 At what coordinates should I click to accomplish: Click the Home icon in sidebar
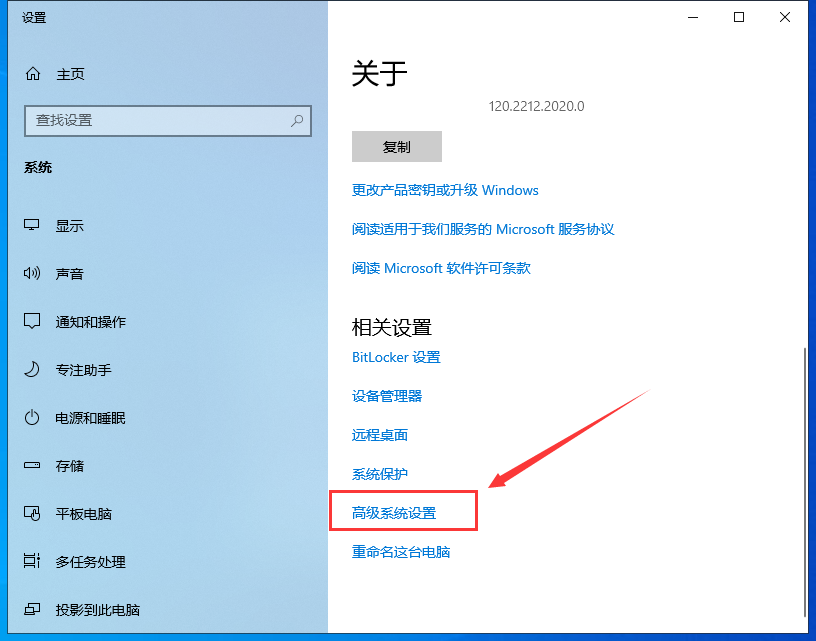click(x=33, y=74)
